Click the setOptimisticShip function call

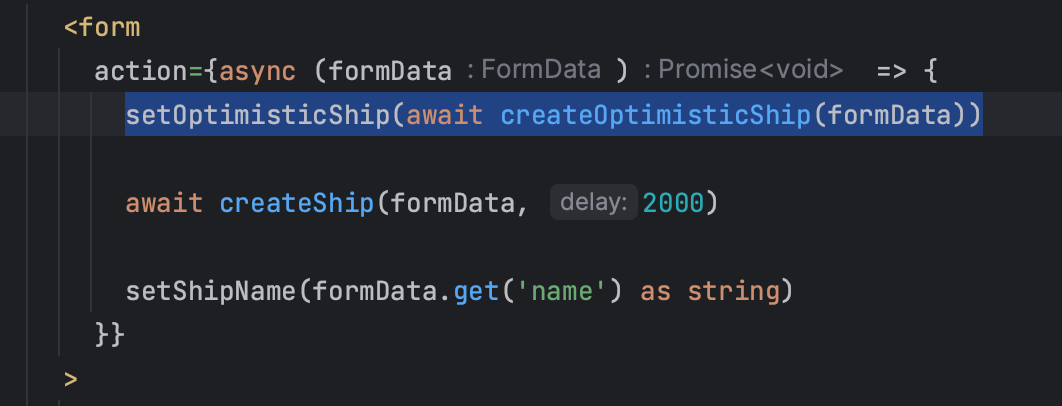257,115
